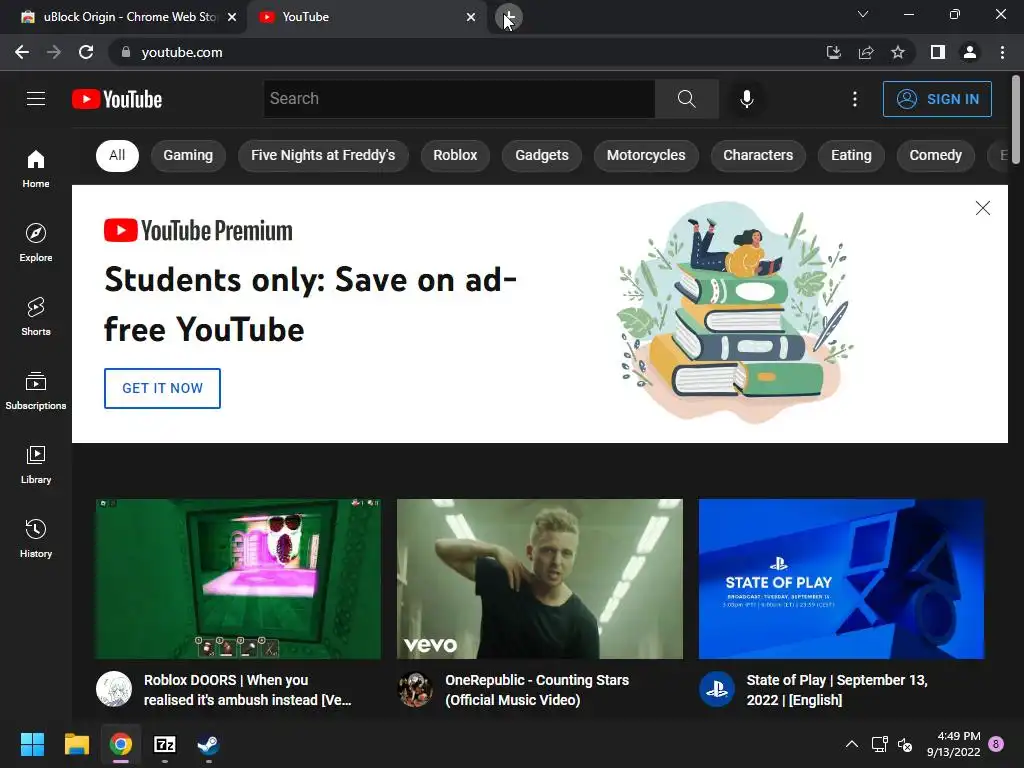Show hidden system tray icons
Image resolution: width=1024 pixels, height=768 pixels.
point(852,744)
